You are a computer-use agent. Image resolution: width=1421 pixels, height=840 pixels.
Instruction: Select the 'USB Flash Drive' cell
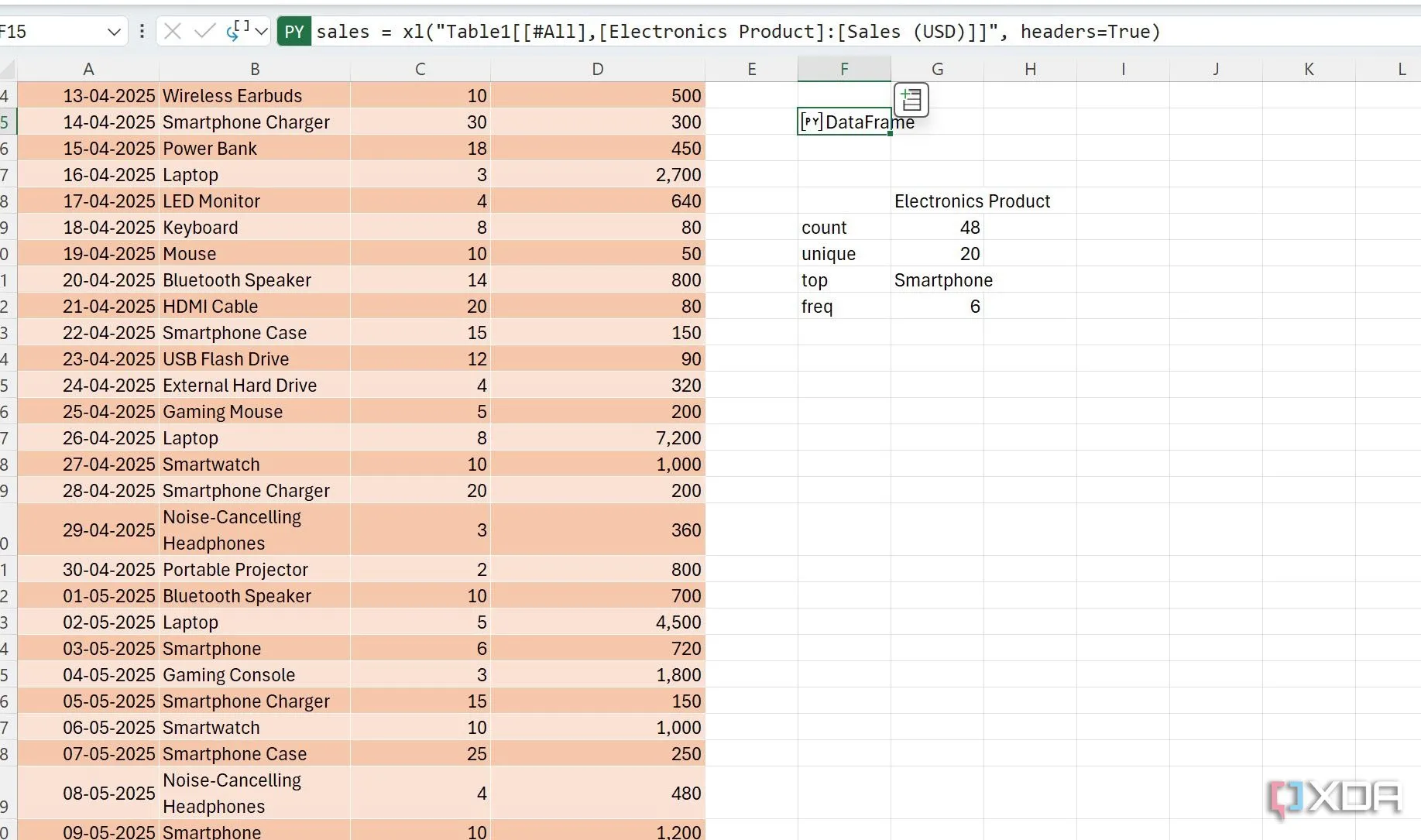click(255, 359)
